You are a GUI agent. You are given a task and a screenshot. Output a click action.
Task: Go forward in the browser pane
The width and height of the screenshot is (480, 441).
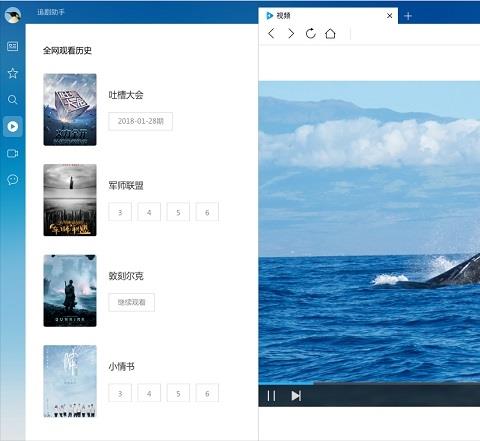coord(291,33)
